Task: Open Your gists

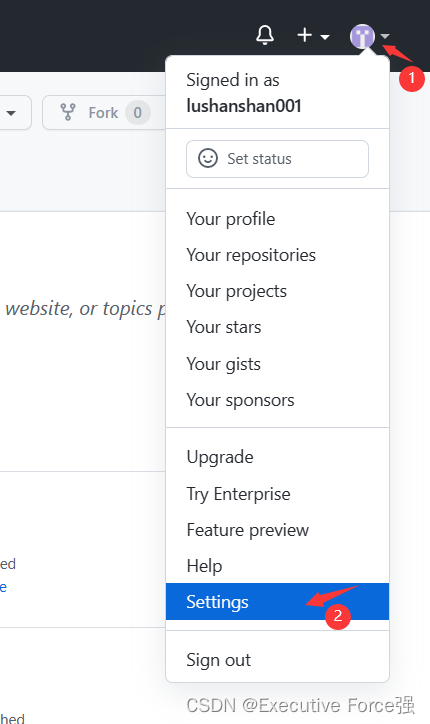Action: (x=277, y=364)
